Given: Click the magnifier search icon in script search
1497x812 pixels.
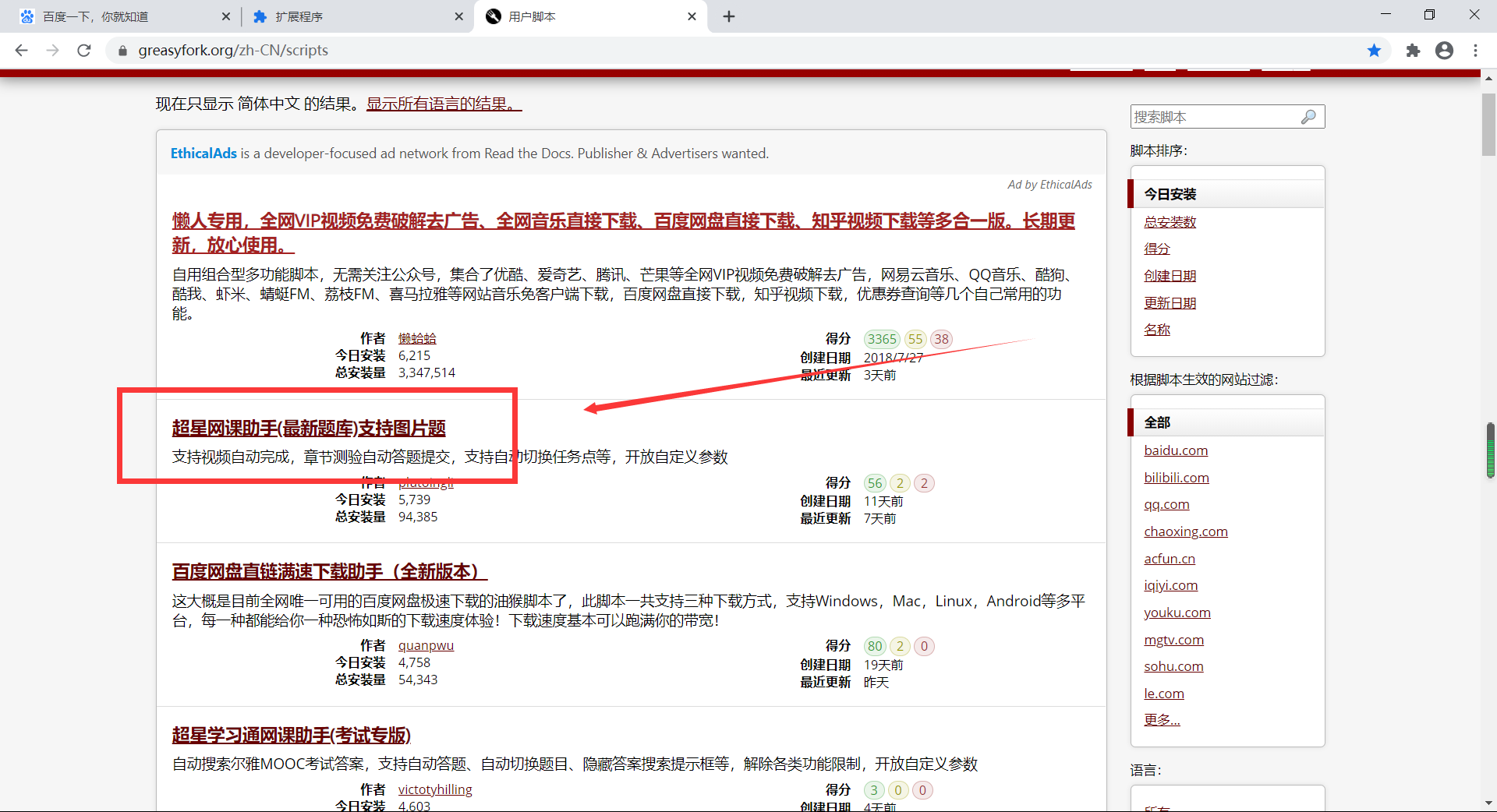Looking at the screenshot, I should coord(1308,117).
